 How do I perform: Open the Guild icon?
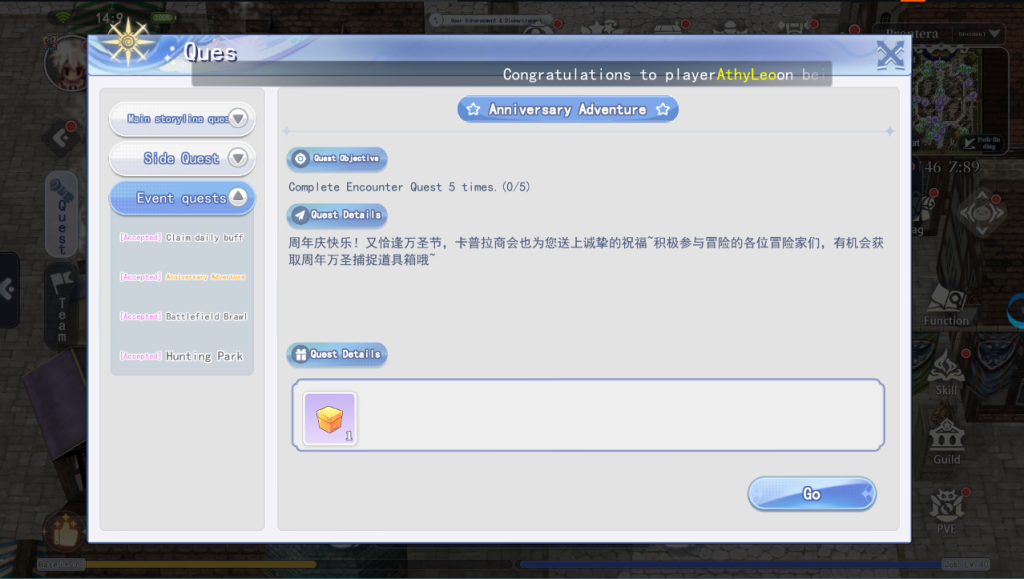[946, 440]
